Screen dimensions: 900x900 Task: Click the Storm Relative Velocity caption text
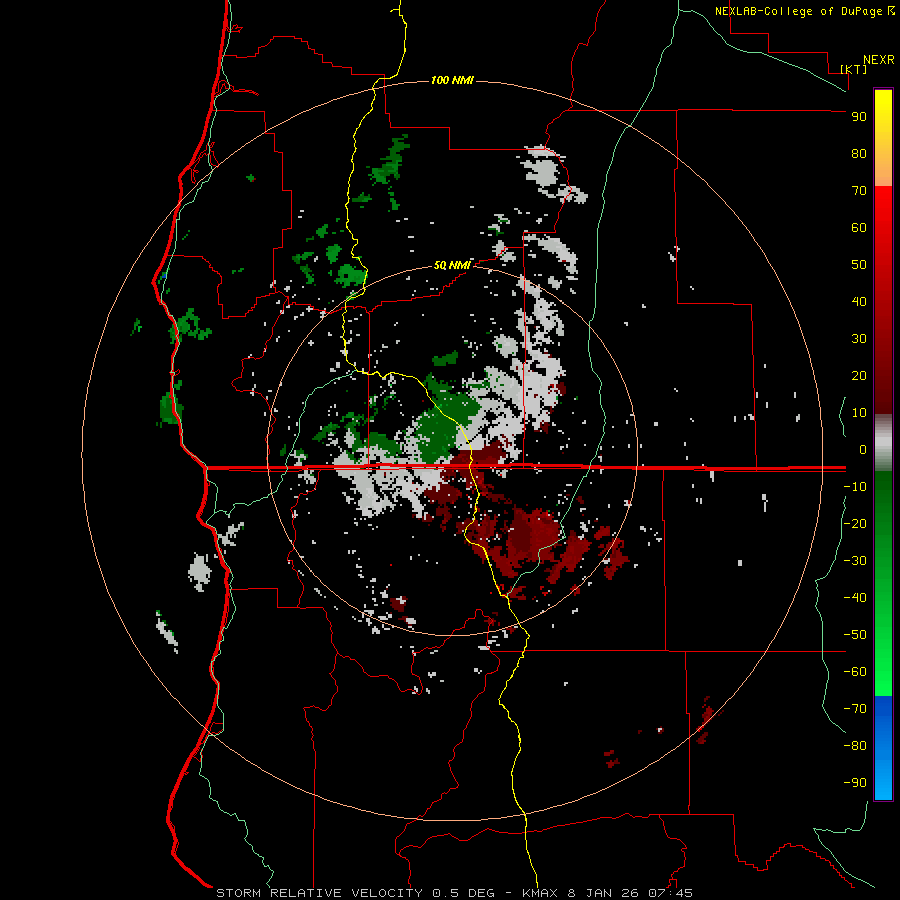455,893
